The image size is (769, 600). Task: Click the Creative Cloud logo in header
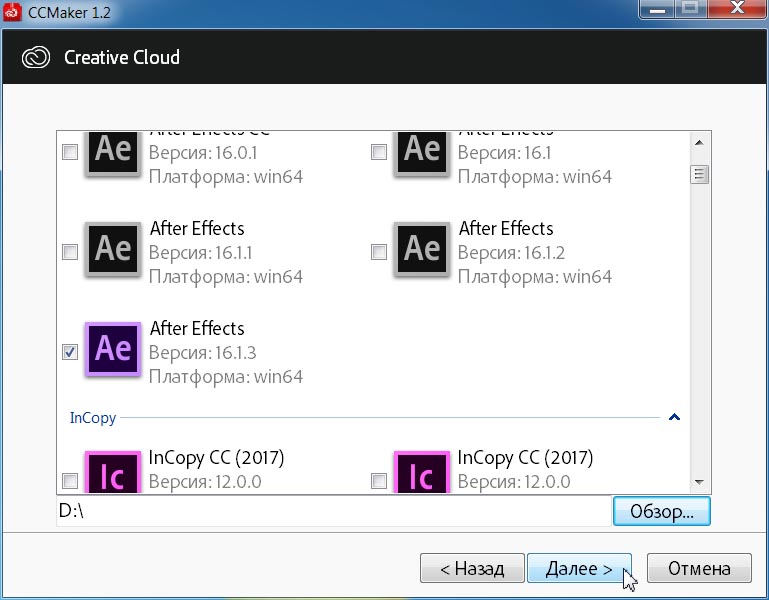(x=36, y=57)
